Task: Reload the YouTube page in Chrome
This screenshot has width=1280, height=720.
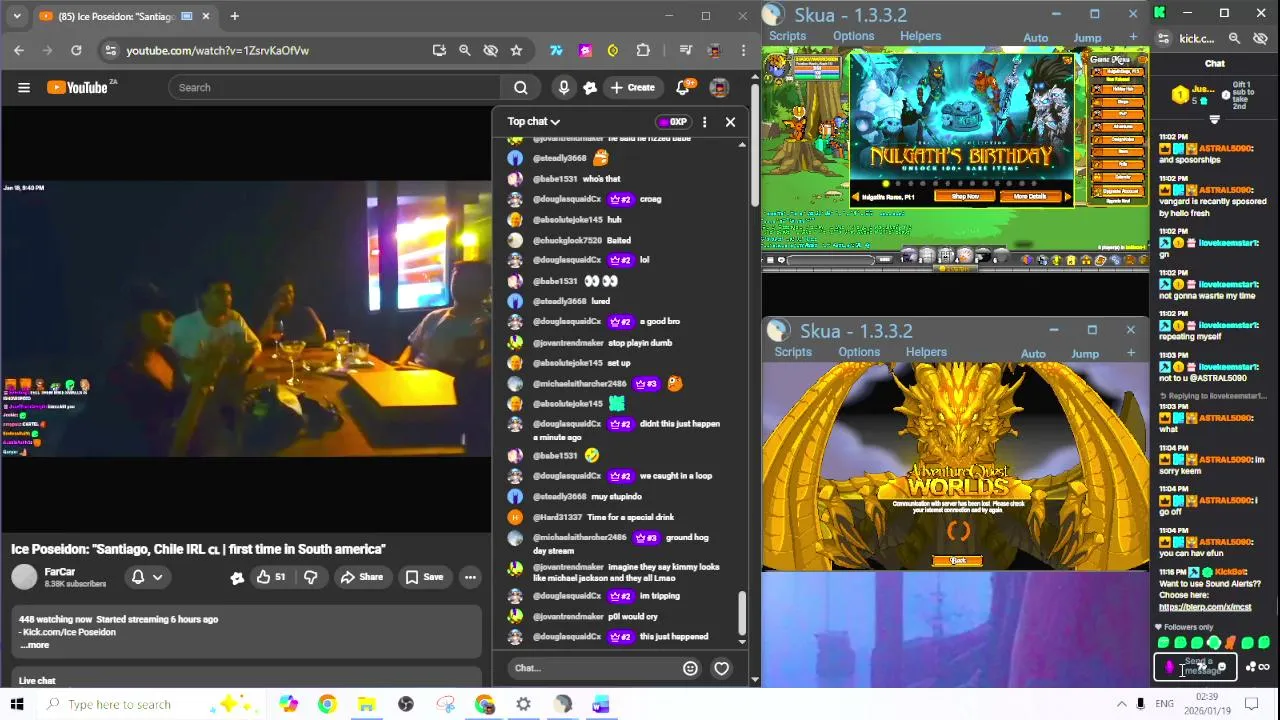Action: click(x=76, y=50)
